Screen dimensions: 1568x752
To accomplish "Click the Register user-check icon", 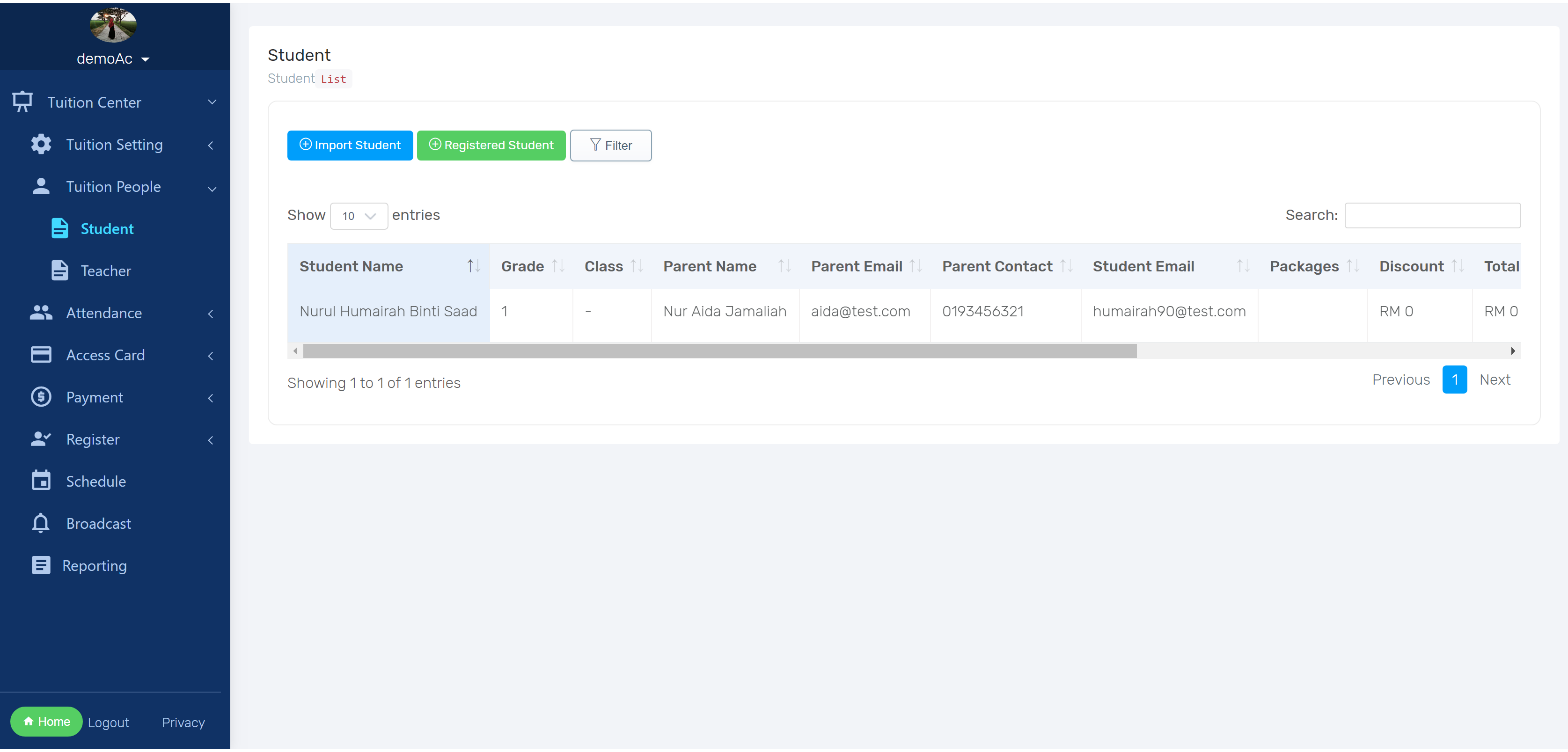I will 41,438.
